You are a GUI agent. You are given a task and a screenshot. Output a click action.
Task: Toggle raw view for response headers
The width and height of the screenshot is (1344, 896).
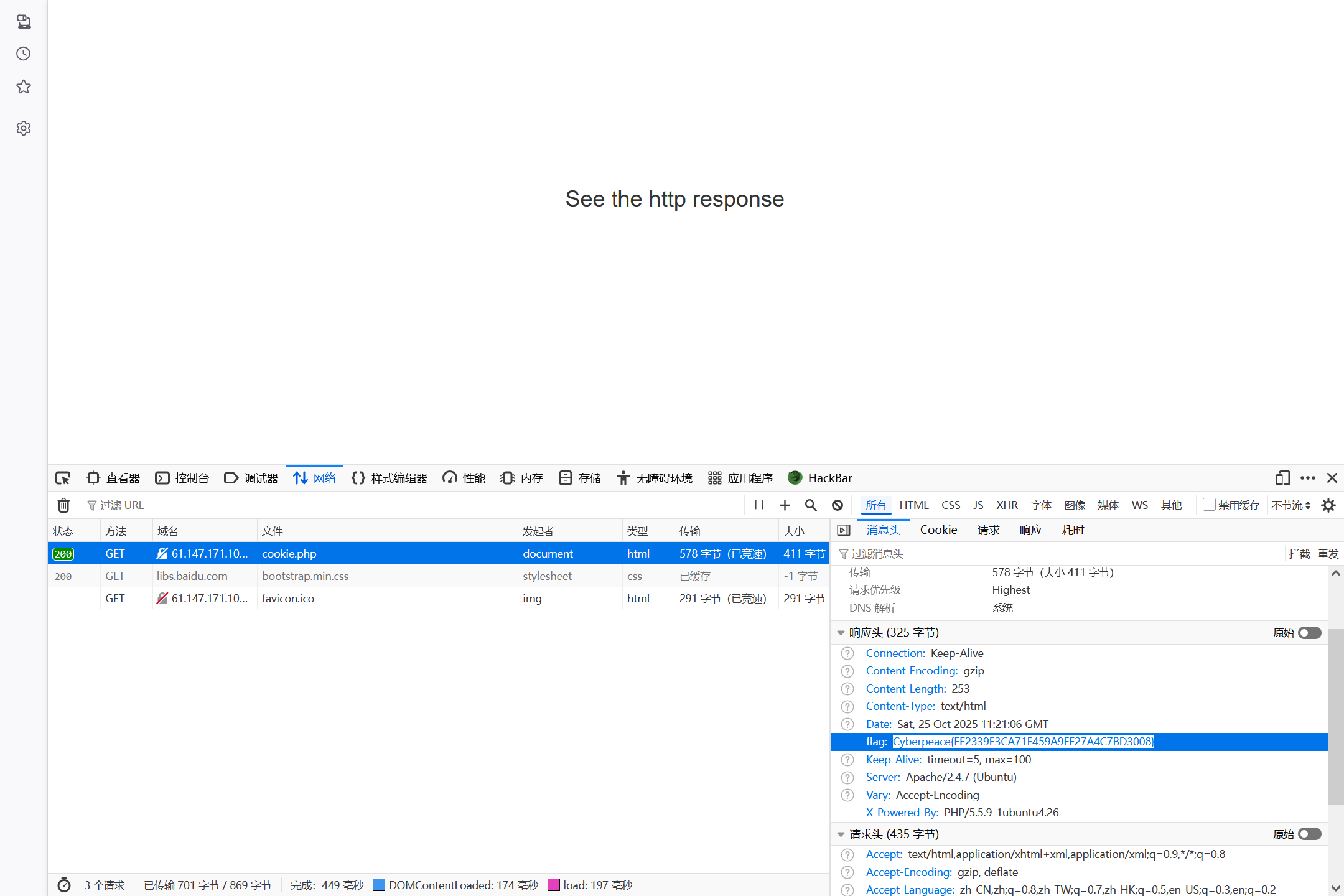(1309, 633)
